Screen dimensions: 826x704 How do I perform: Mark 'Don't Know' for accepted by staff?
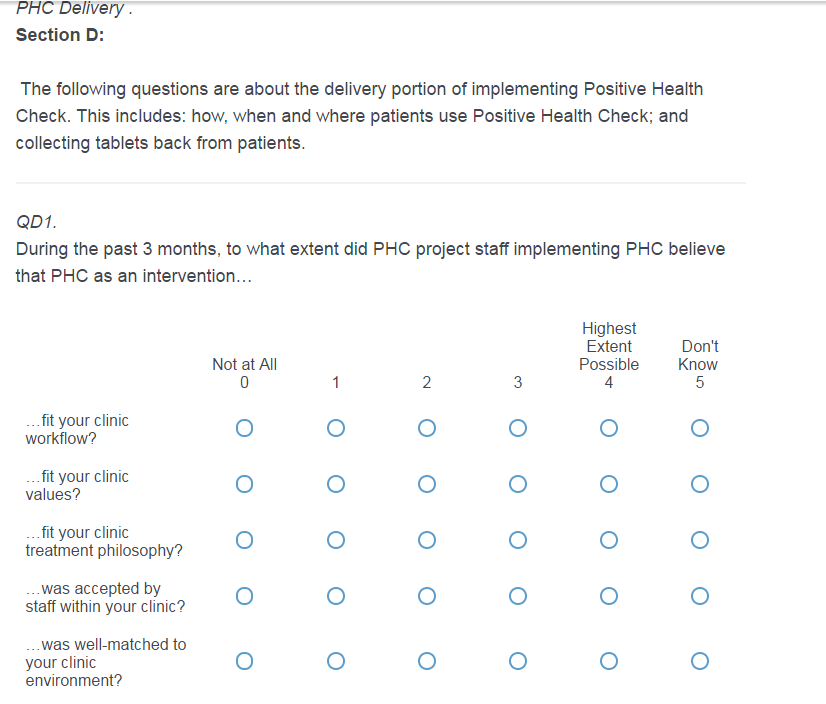(x=699, y=597)
